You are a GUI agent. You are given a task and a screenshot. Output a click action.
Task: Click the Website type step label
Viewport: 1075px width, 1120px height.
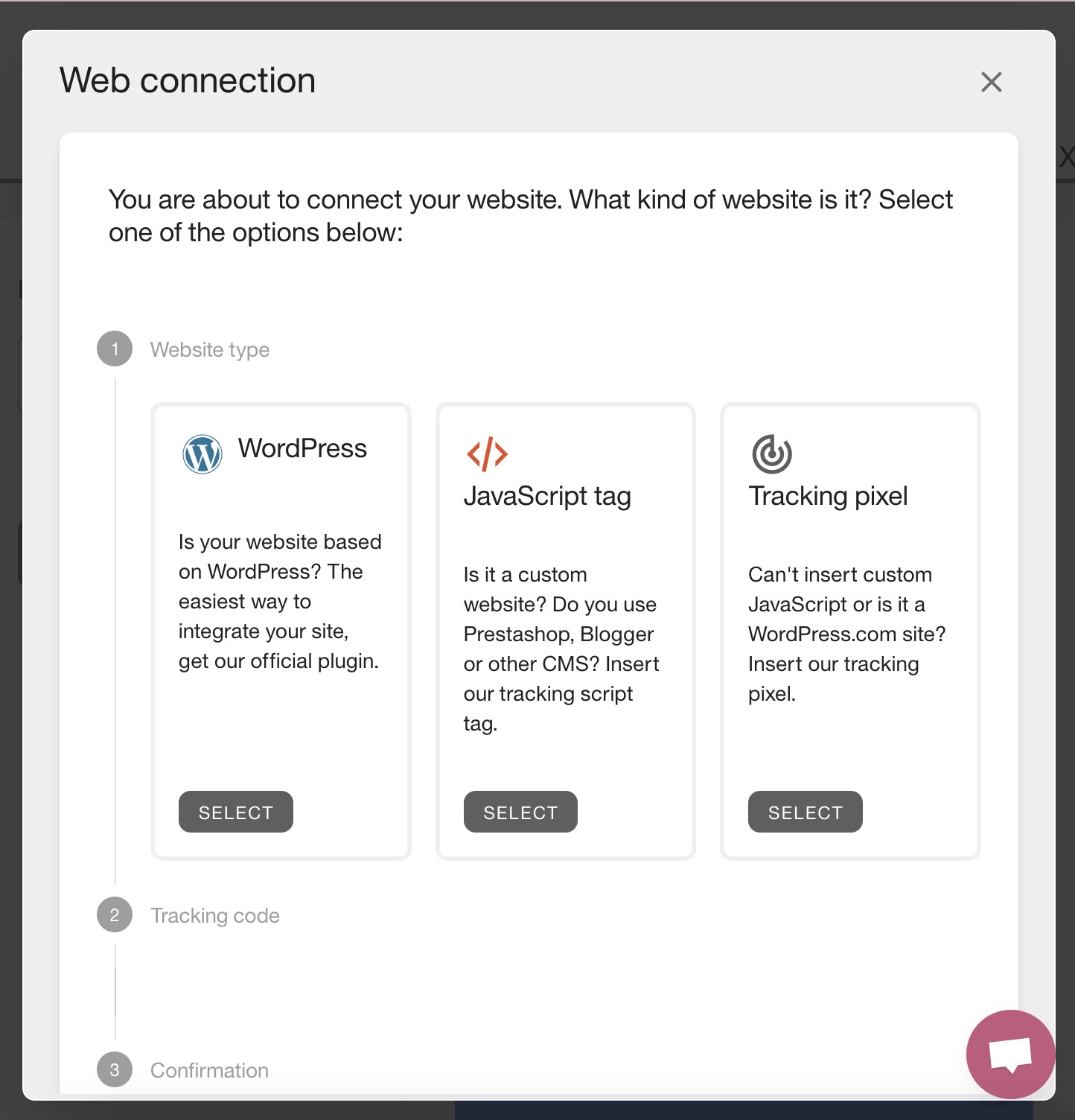pos(210,349)
